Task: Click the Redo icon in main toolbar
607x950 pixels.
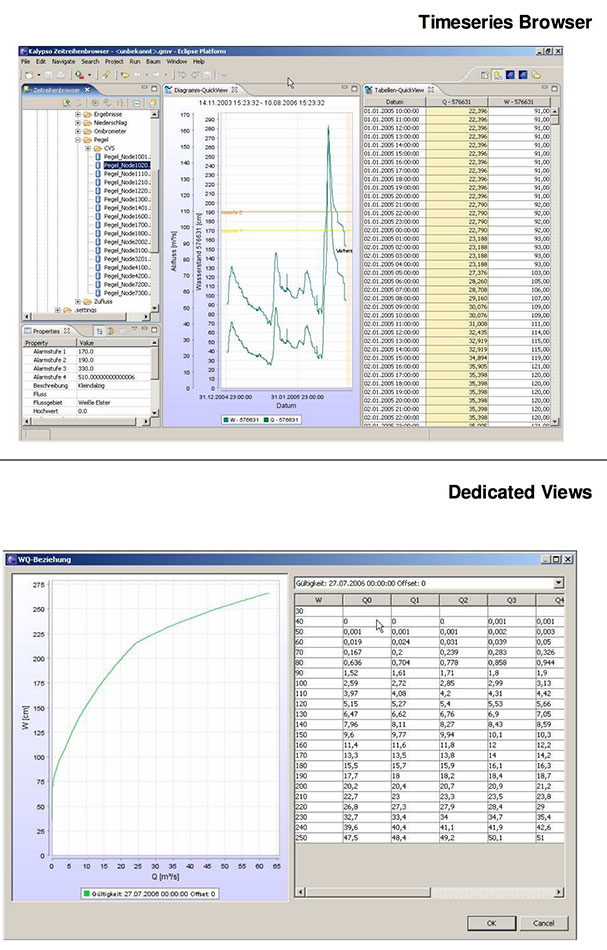Action: click(x=195, y=75)
